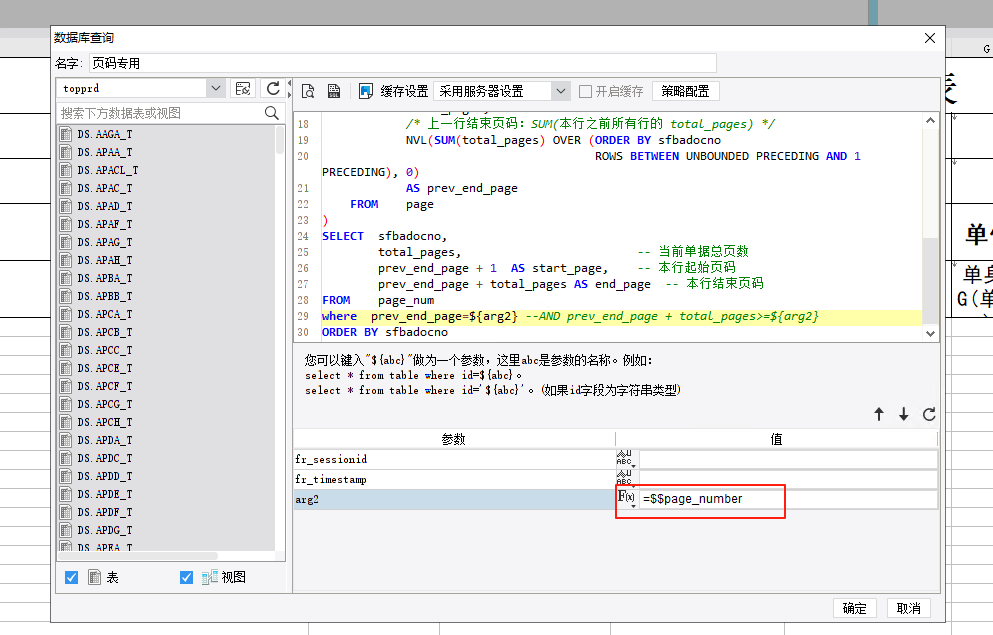The width and height of the screenshot is (993, 635).
Task: Select the DS.APDG_T table
Action: click(104, 530)
